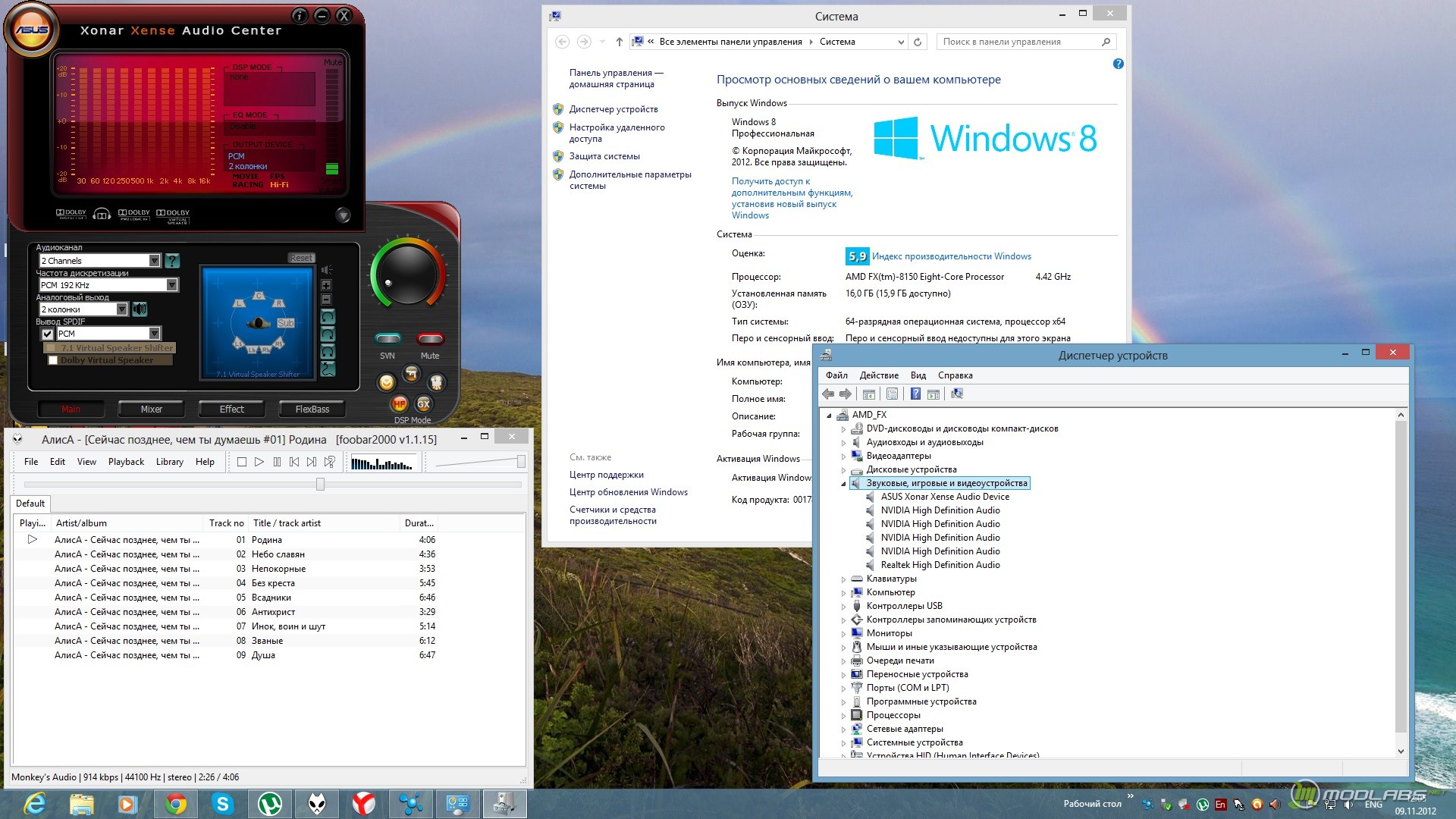
Task: Open the Library menu in foobar2000
Action: pyautogui.click(x=170, y=462)
